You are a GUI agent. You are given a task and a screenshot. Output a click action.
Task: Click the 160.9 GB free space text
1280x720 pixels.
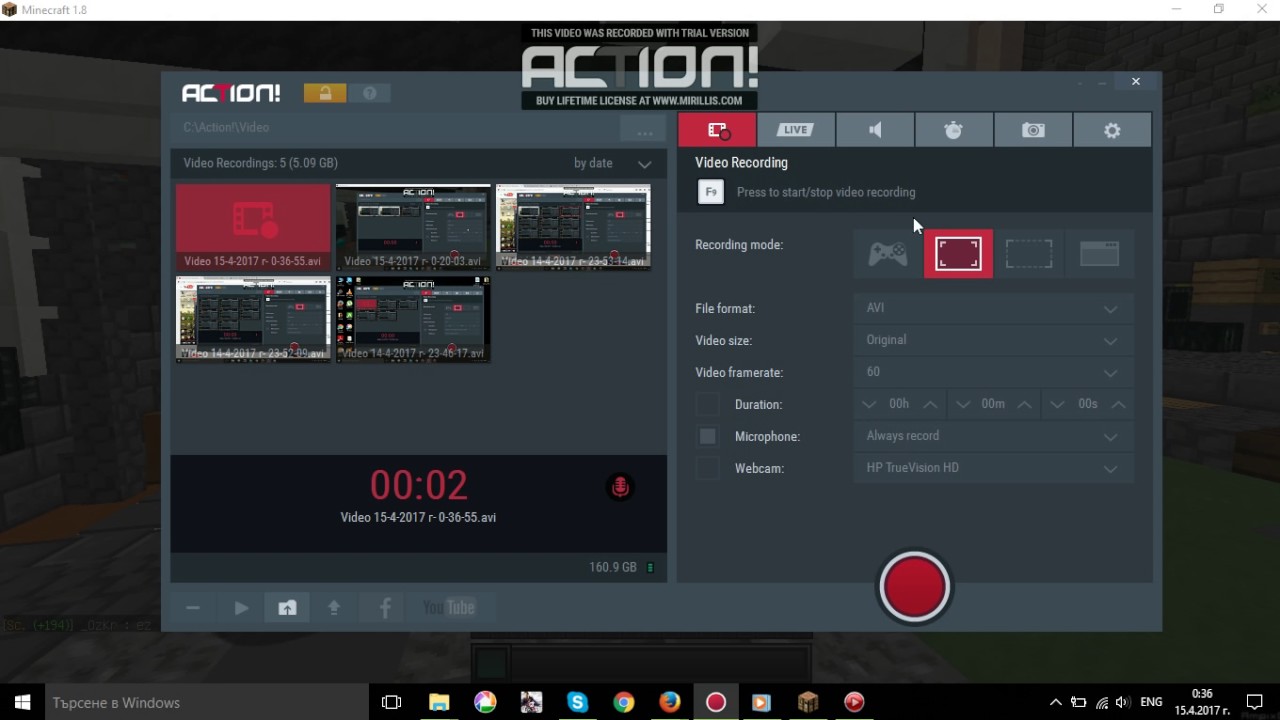pos(613,568)
